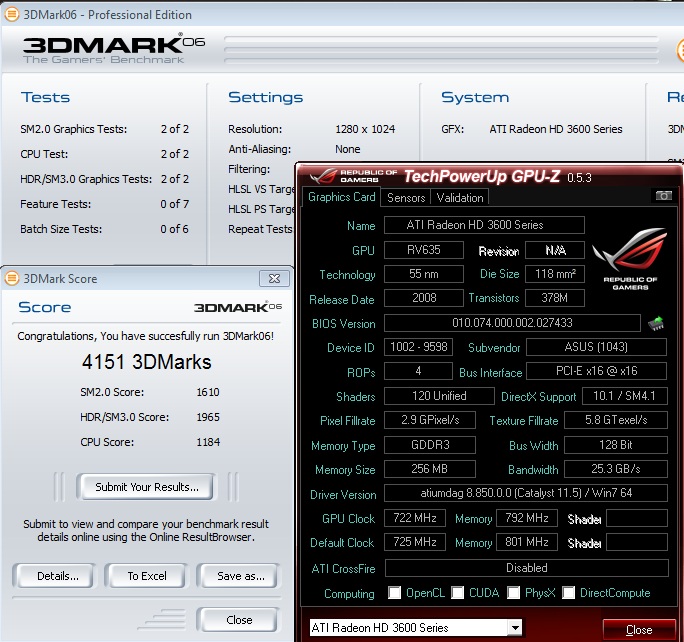The image size is (684, 642).
Task: Enable the OpenCL checkbox
Action: 394,592
